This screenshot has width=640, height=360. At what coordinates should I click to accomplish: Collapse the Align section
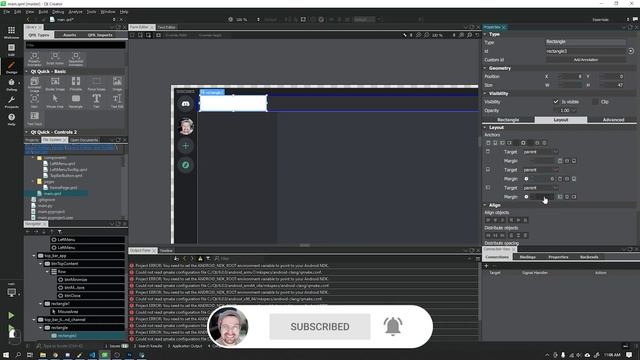[x=485, y=205]
